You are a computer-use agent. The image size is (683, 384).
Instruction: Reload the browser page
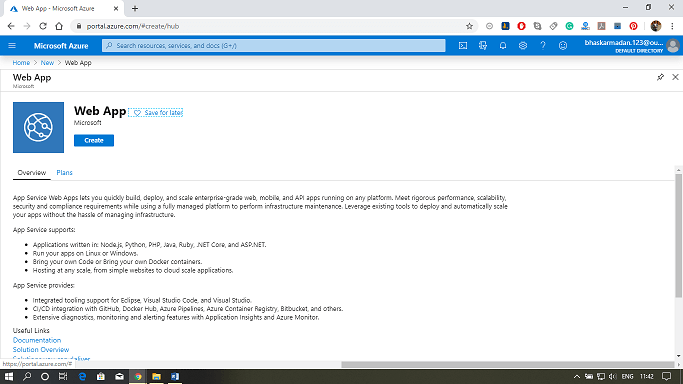coord(43,26)
